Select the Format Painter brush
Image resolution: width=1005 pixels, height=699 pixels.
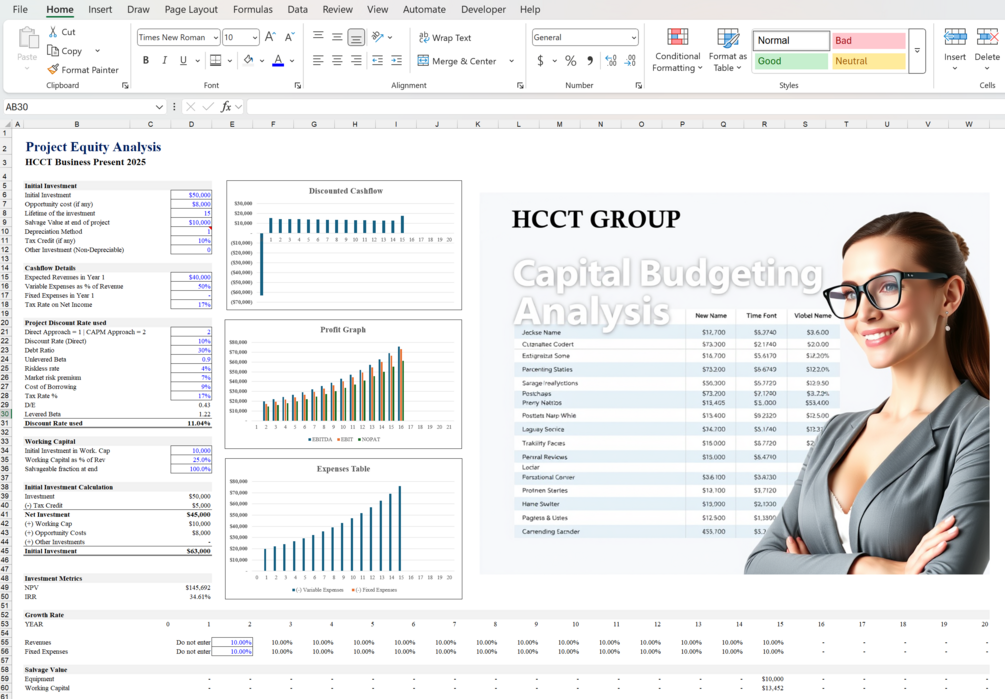tap(53, 69)
